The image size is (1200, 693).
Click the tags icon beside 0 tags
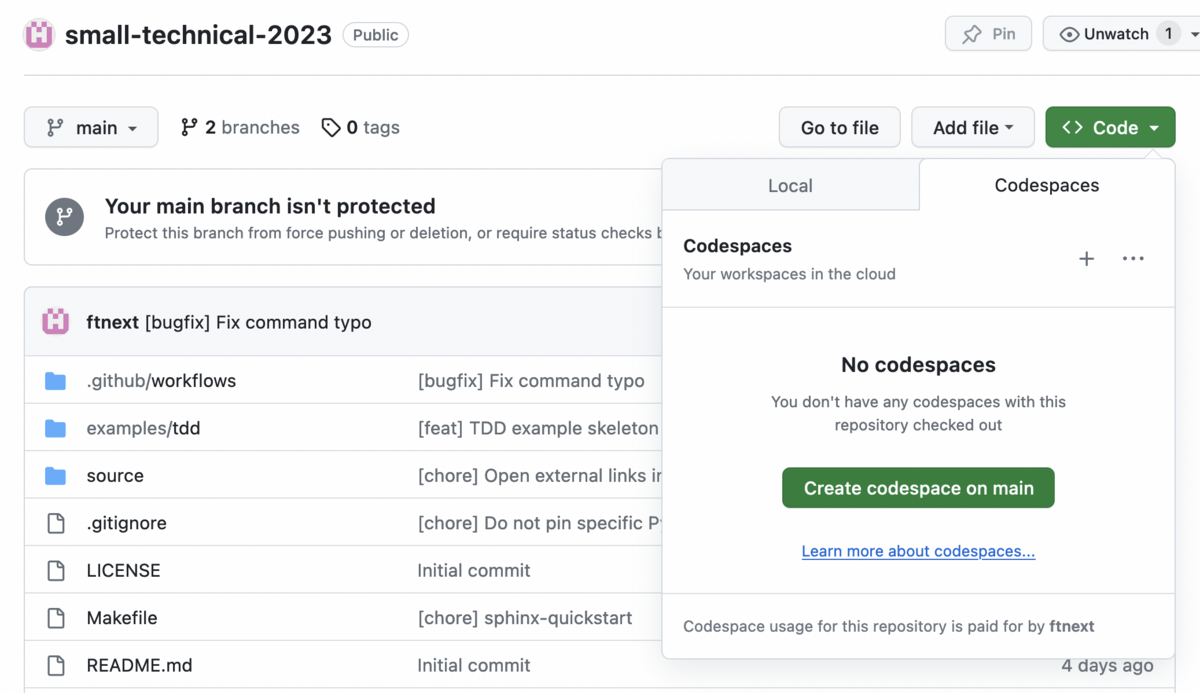point(330,127)
